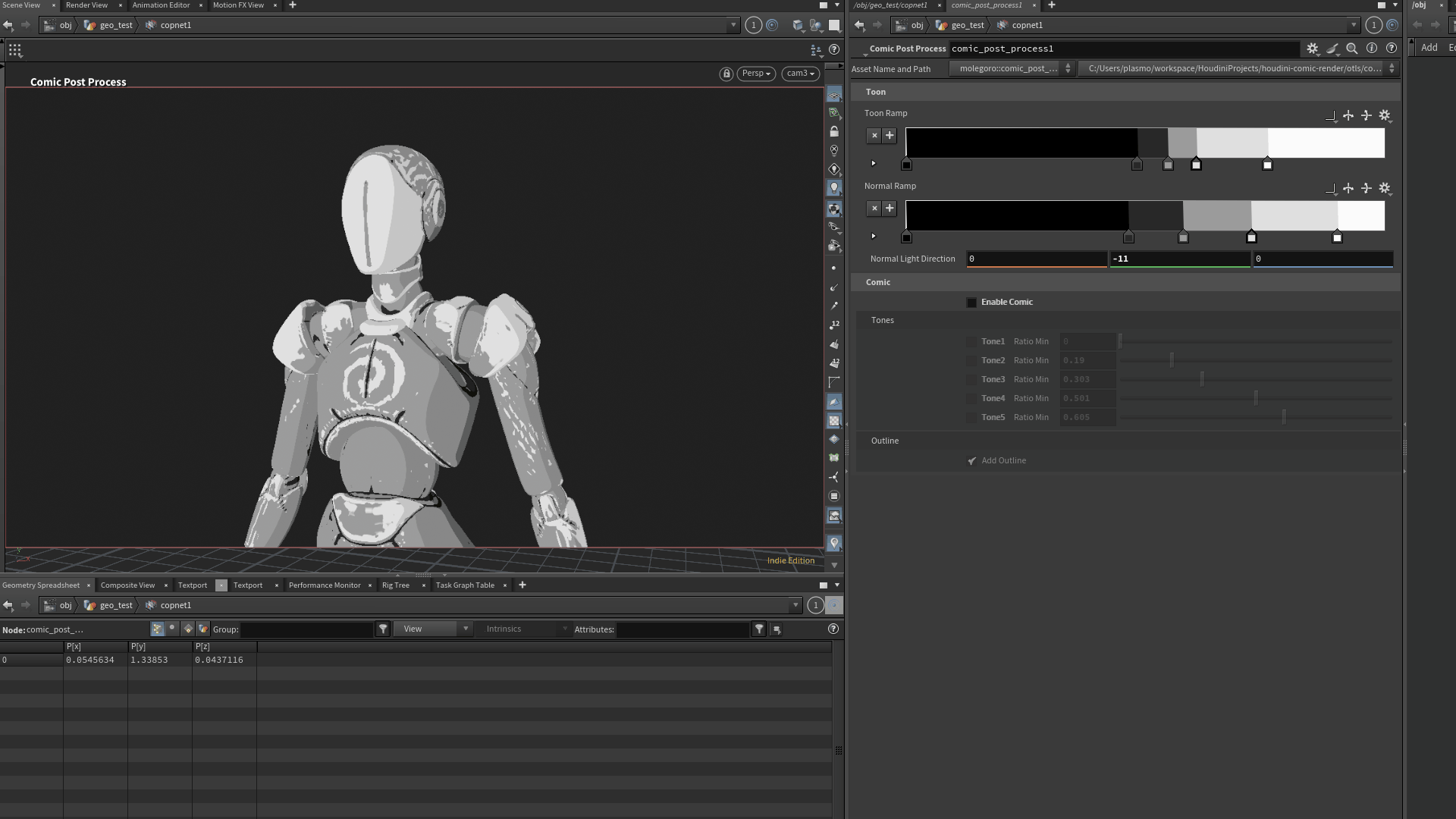The width and height of the screenshot is (1456, 819).
Task: Click the geo_test path breadcrumb
Action: pyautogui.click(x=116, y=25)
